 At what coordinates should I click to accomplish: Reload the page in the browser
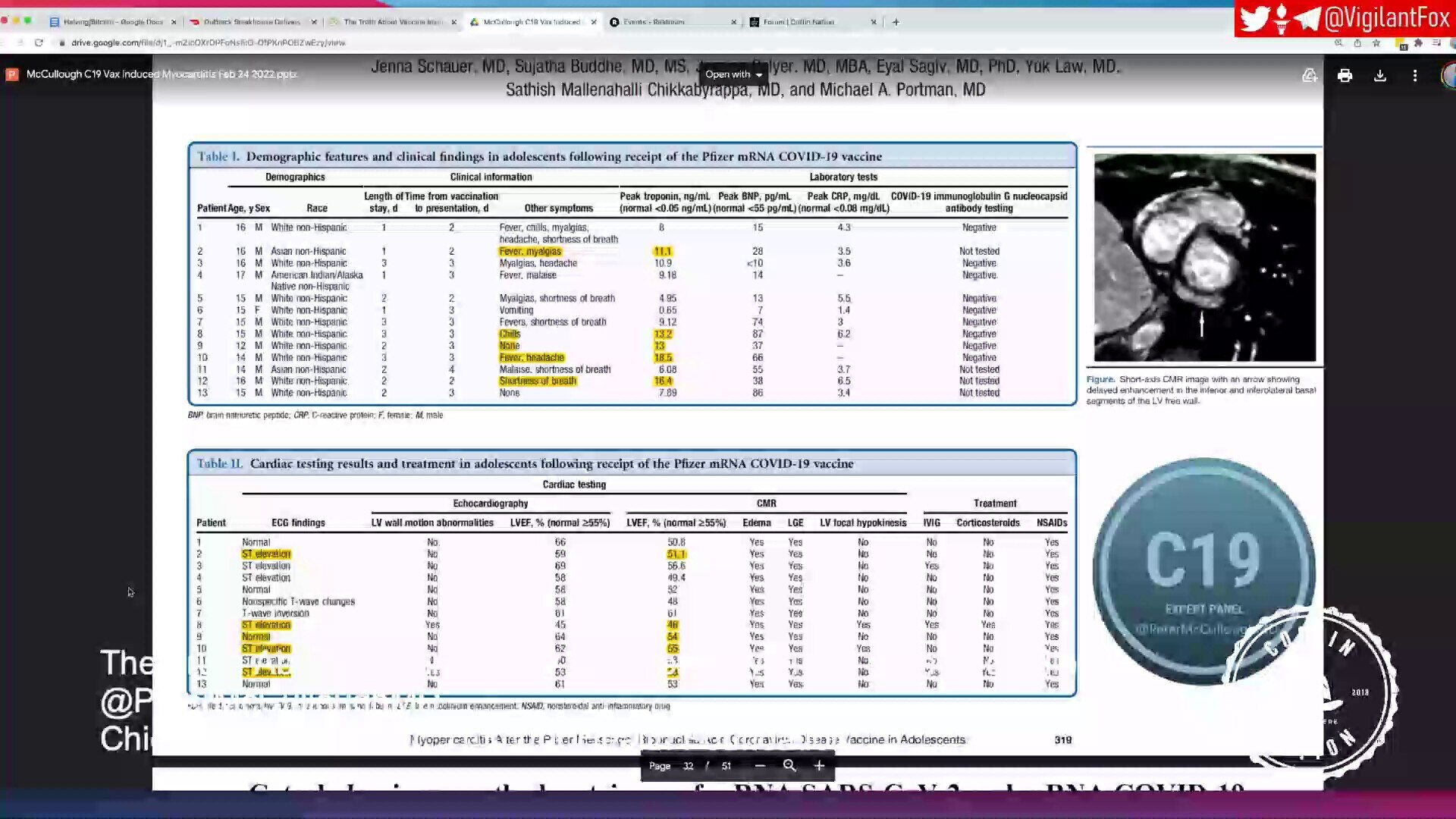coord(39,43)
